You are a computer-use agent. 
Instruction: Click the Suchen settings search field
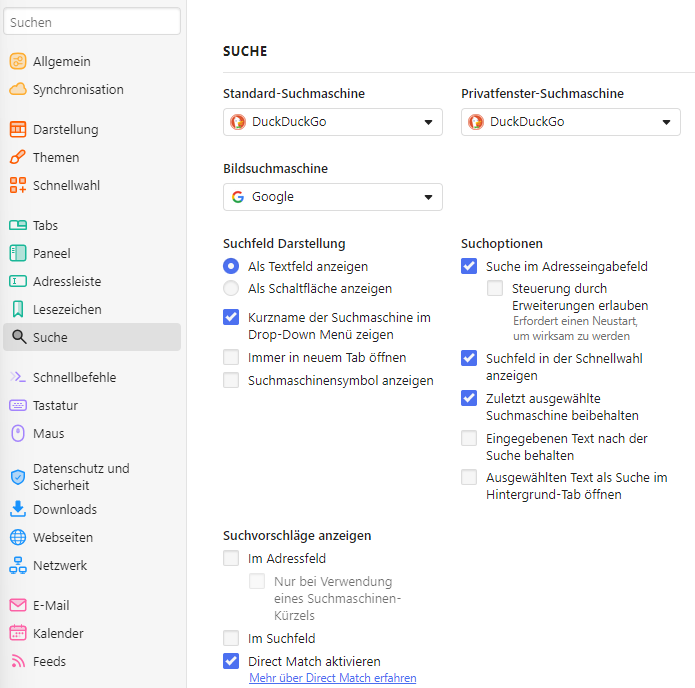pos(92,22)
